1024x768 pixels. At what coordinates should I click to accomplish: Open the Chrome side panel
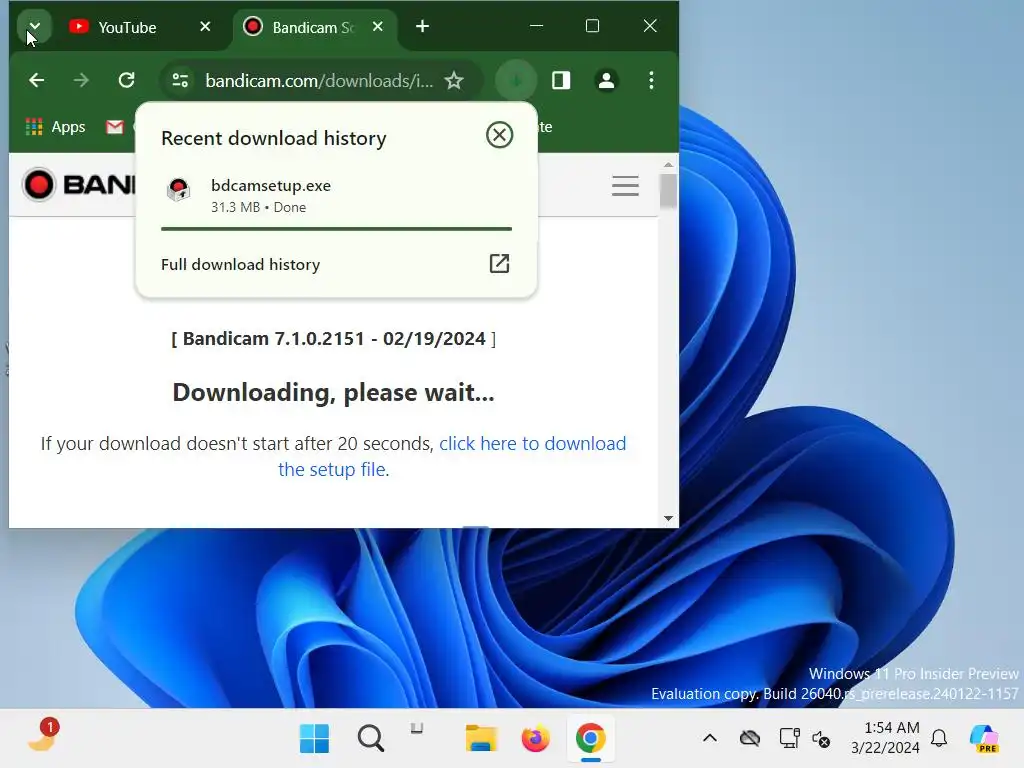coord(561,80)
